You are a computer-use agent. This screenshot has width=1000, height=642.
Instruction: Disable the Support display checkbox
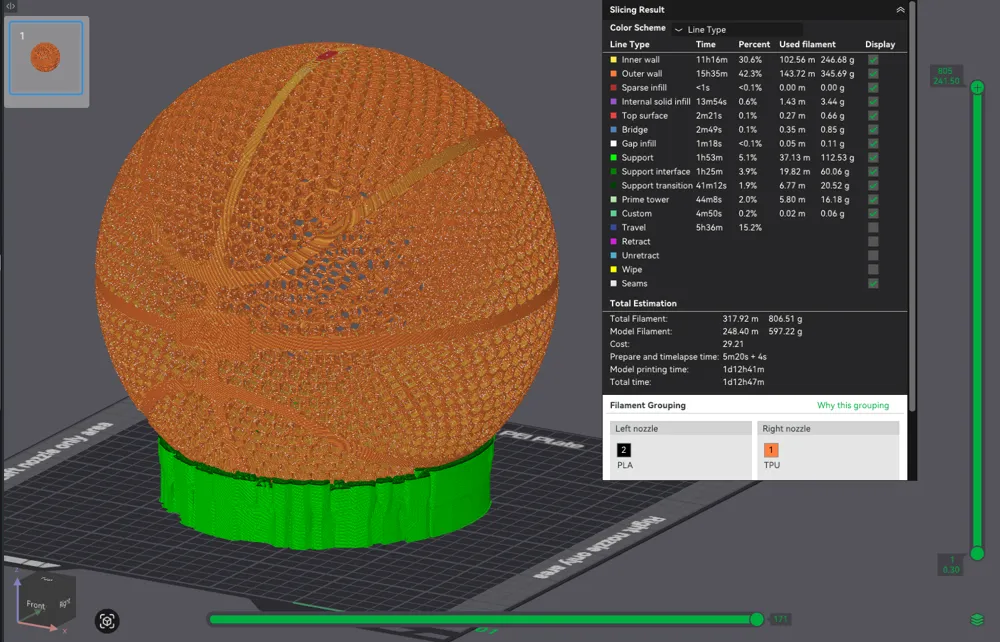click(872, 157)
